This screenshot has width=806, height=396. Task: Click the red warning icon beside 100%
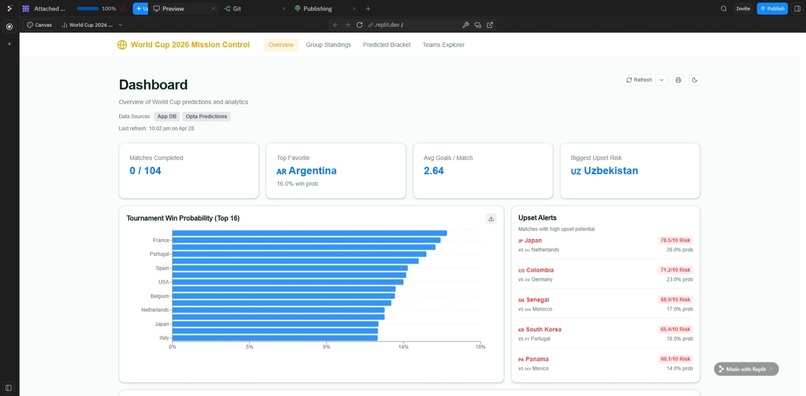coord(123,9)
